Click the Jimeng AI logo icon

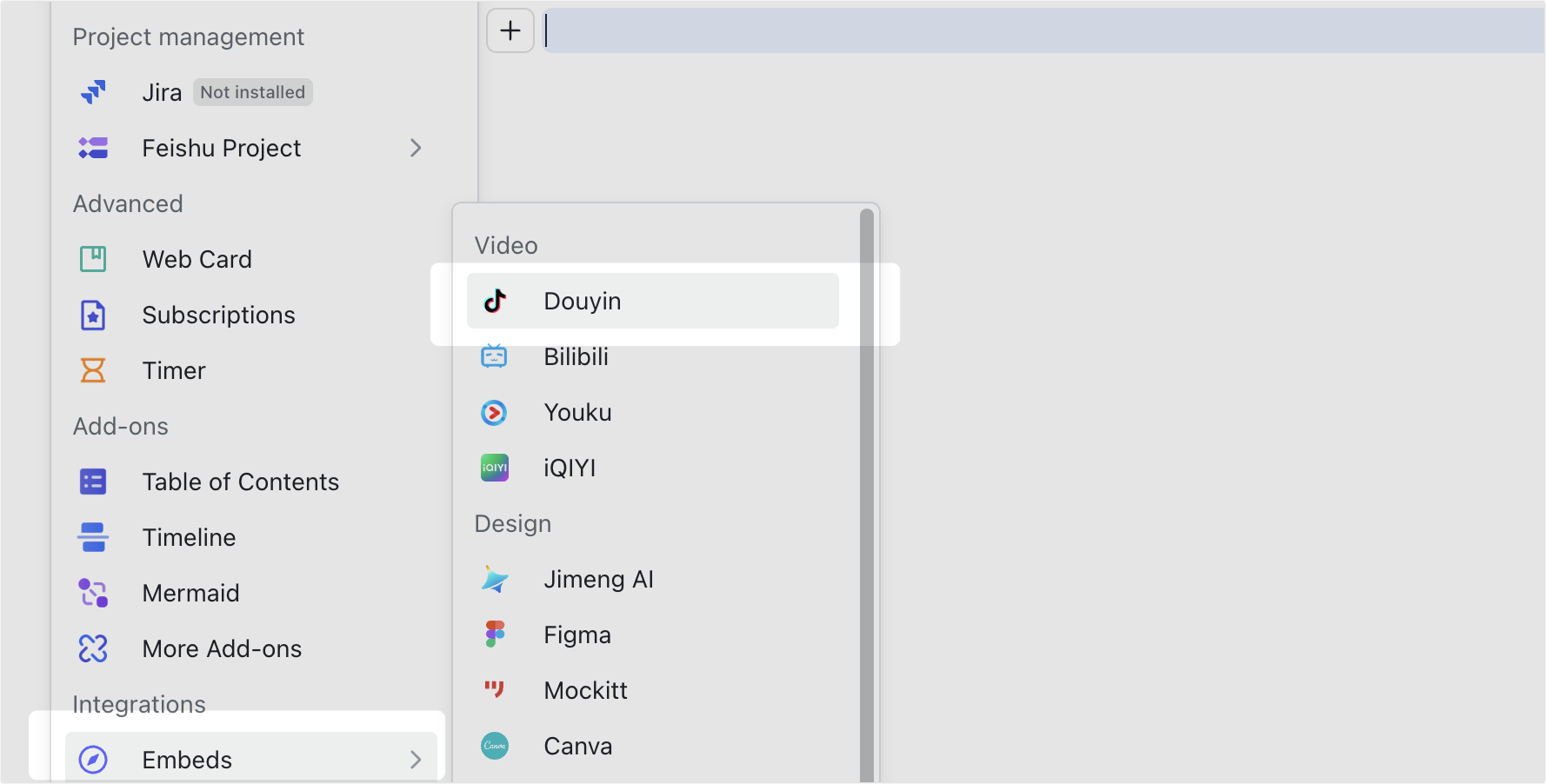coord(495,579)
